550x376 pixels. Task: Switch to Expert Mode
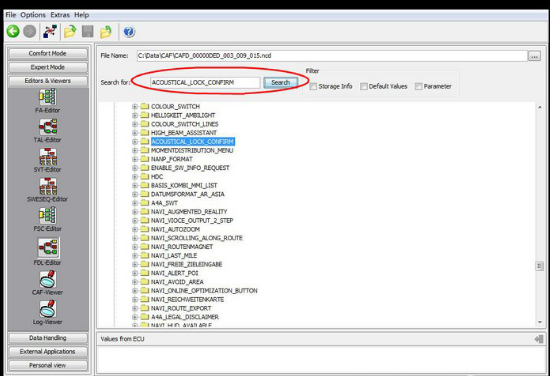click(x=48, y=67)
